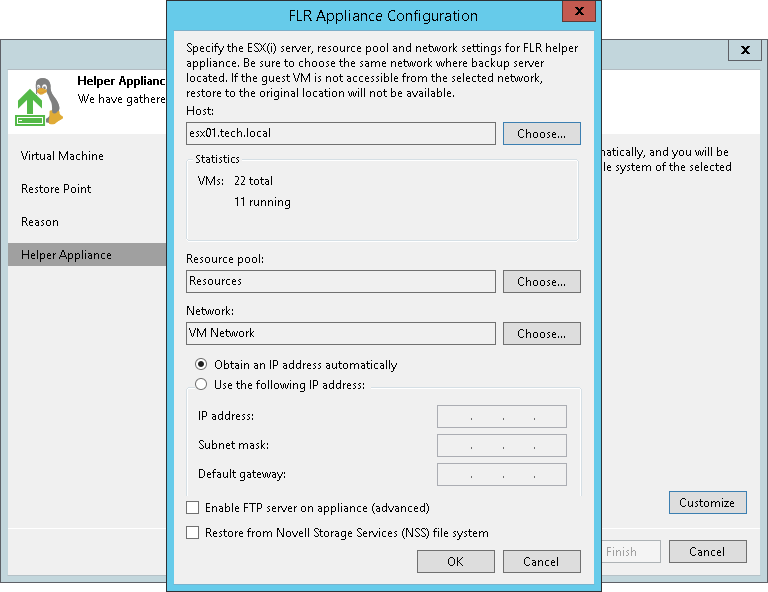Cancel the FLR Appliance Configuration dialog
The width and height of the screenshot is (768, 592).
(542, 561)
